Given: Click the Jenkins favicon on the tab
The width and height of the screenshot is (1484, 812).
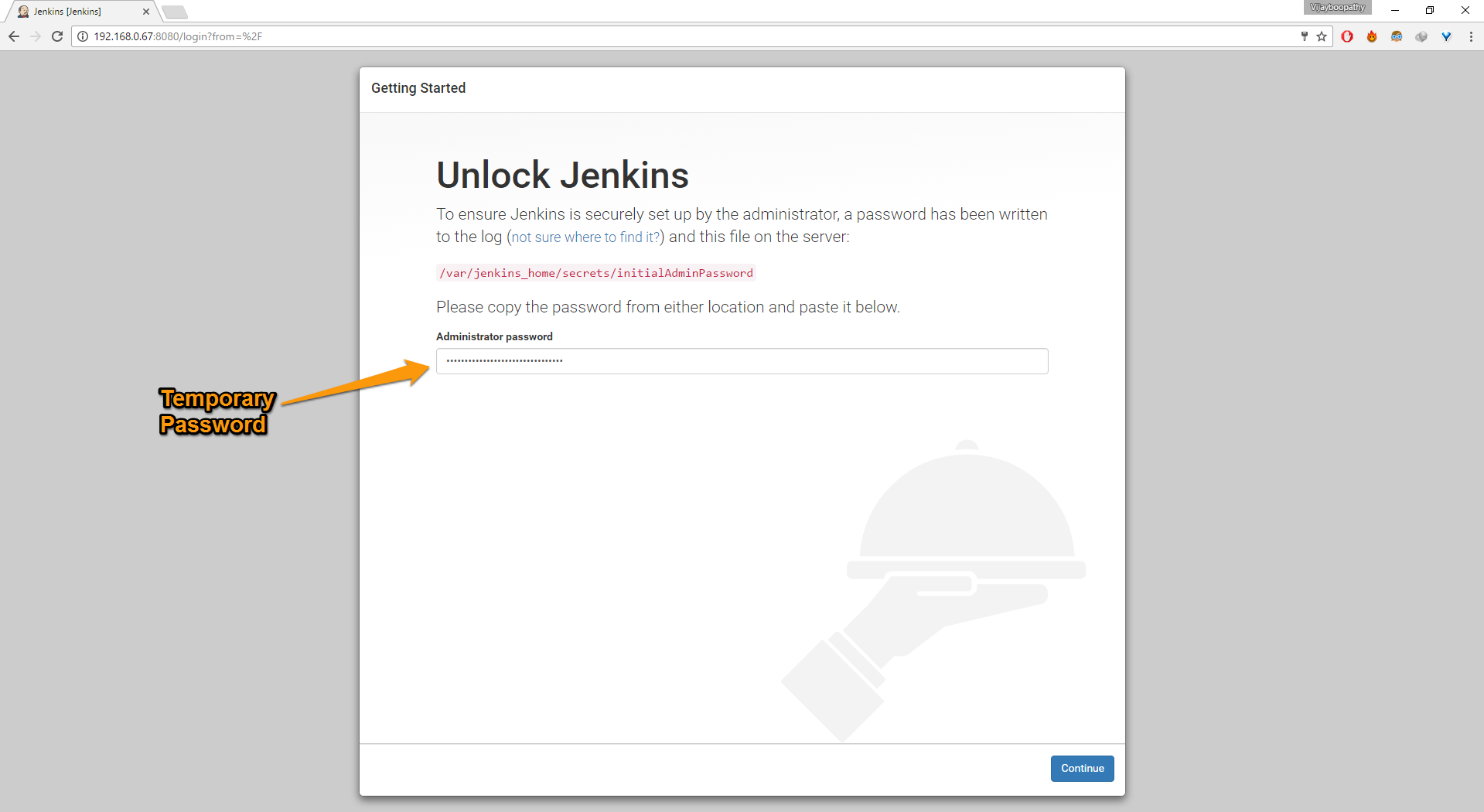Looking at the screenshot, I should coord(23,12).
